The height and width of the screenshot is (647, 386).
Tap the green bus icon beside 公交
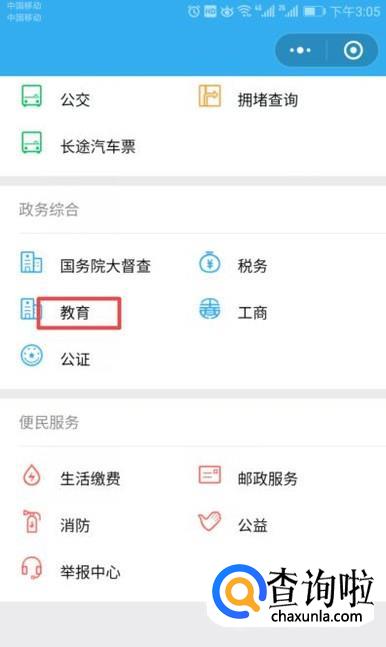coord(32,96)
